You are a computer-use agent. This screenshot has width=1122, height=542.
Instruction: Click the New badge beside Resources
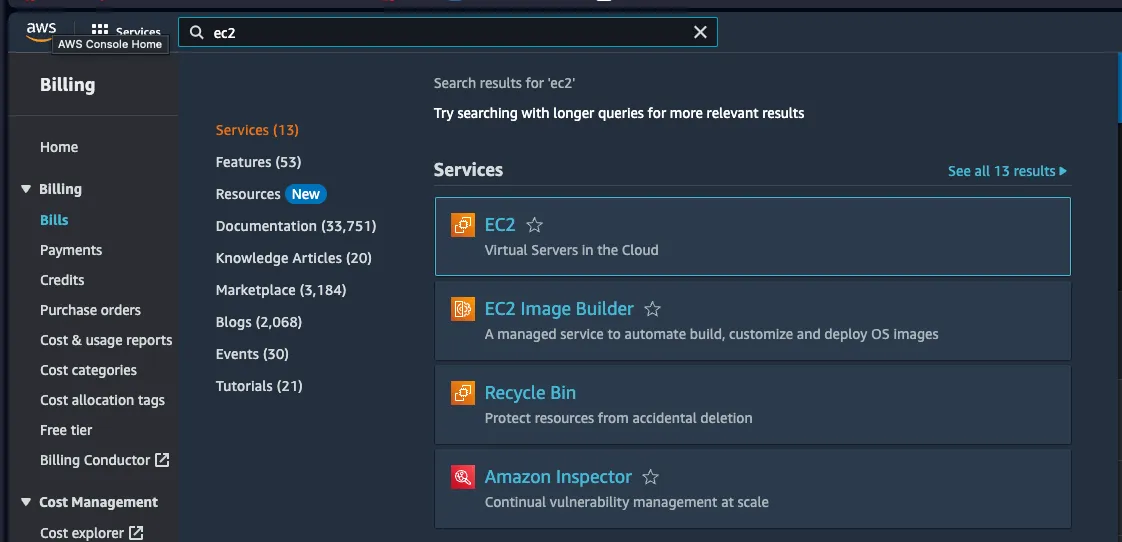(306, 194)
